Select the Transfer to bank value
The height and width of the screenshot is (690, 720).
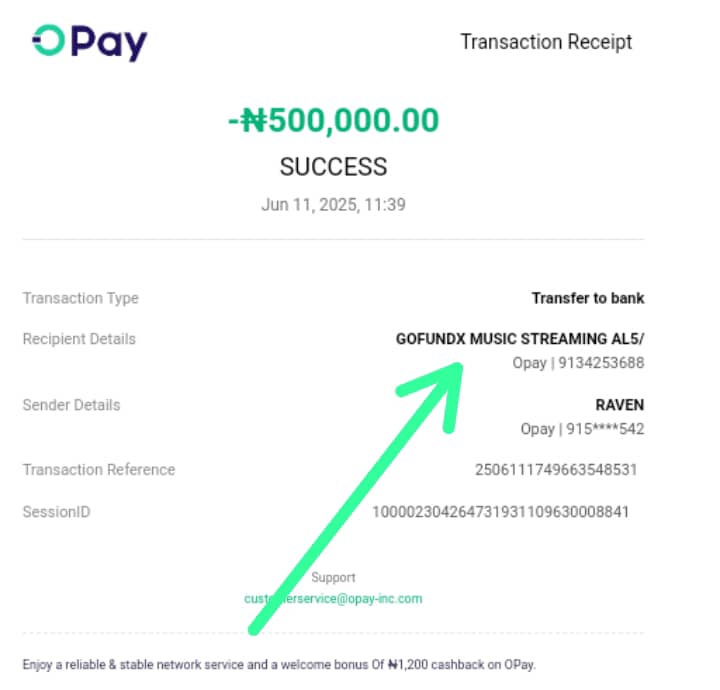pyautogui.click(x=588, y=298)
